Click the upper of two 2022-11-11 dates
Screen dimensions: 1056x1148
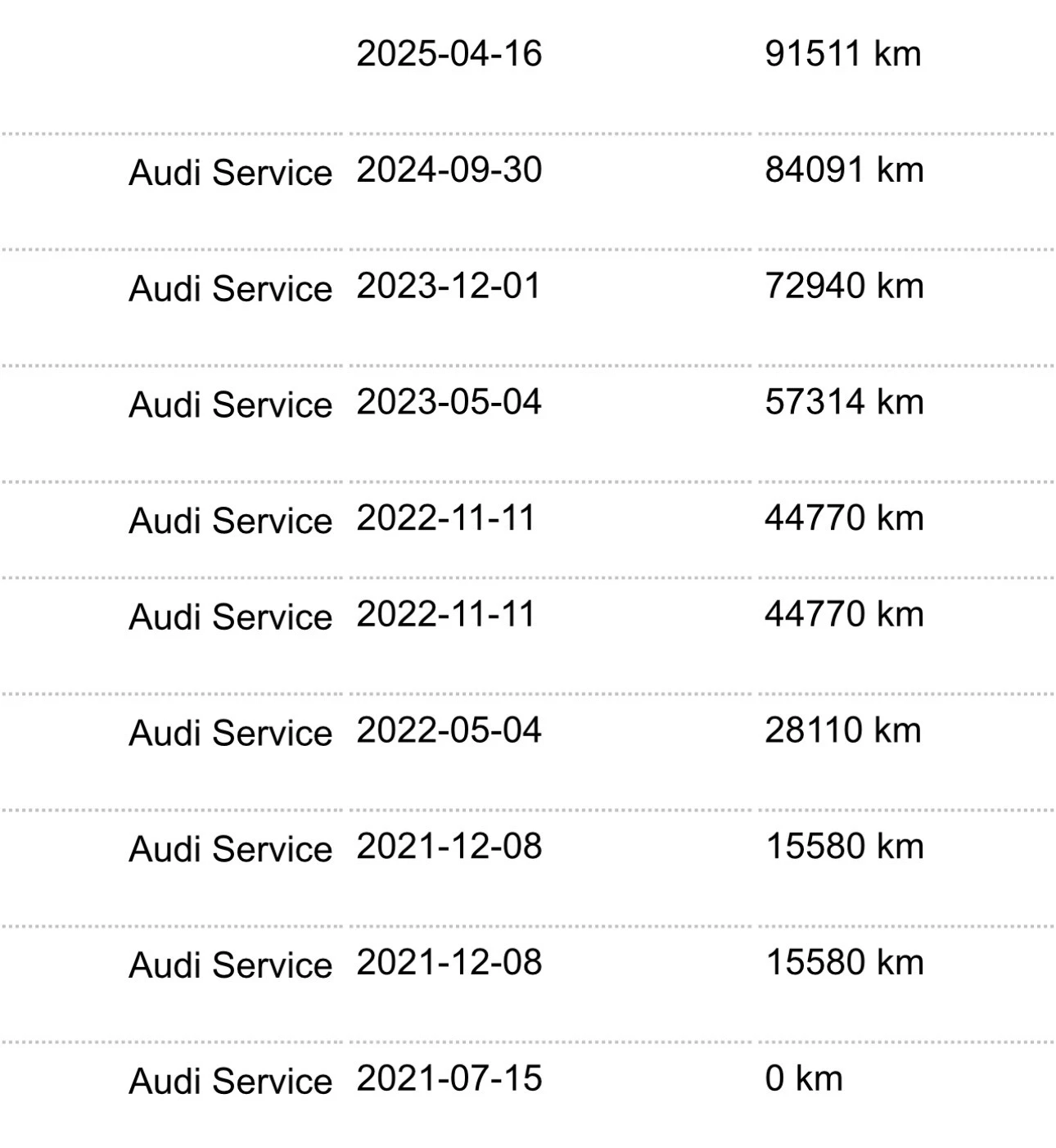[445, 518]
